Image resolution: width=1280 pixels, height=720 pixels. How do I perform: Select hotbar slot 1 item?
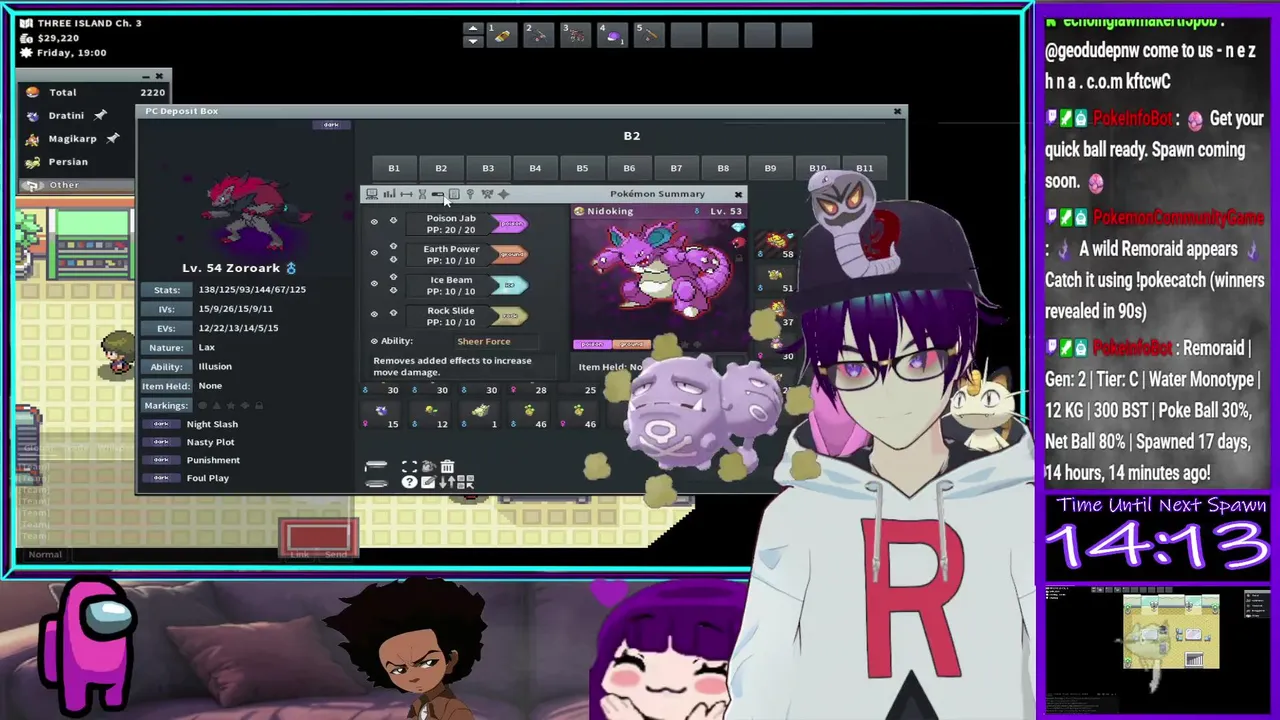(502, 35)
